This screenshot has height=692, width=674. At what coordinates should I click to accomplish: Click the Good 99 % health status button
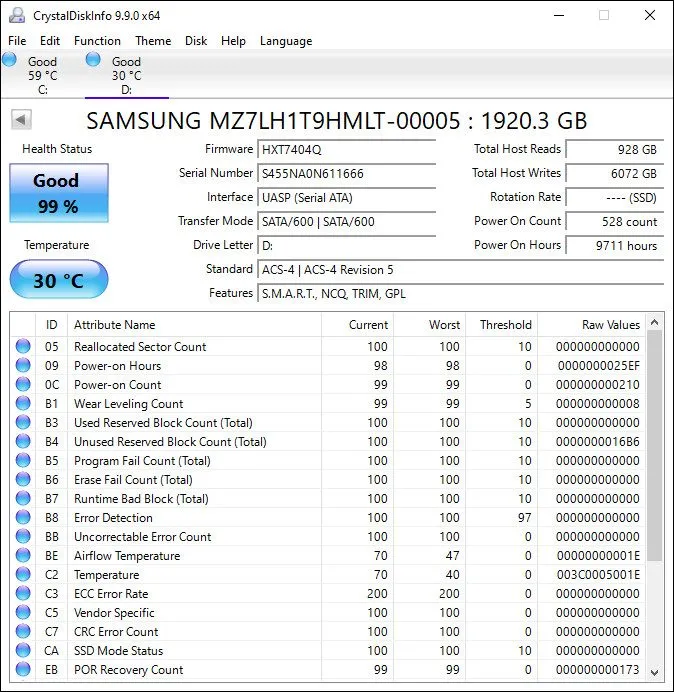click(x=59, y=193)
